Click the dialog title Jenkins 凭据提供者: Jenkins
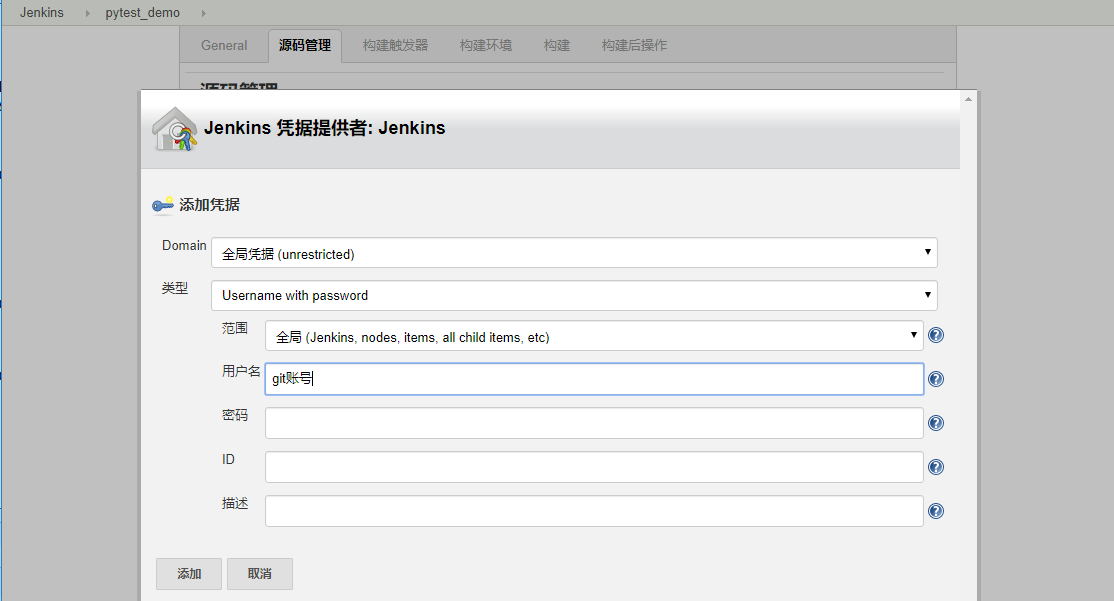This screenshot has width=1114, height=601. pyautogui.click(x=325, y=128)
